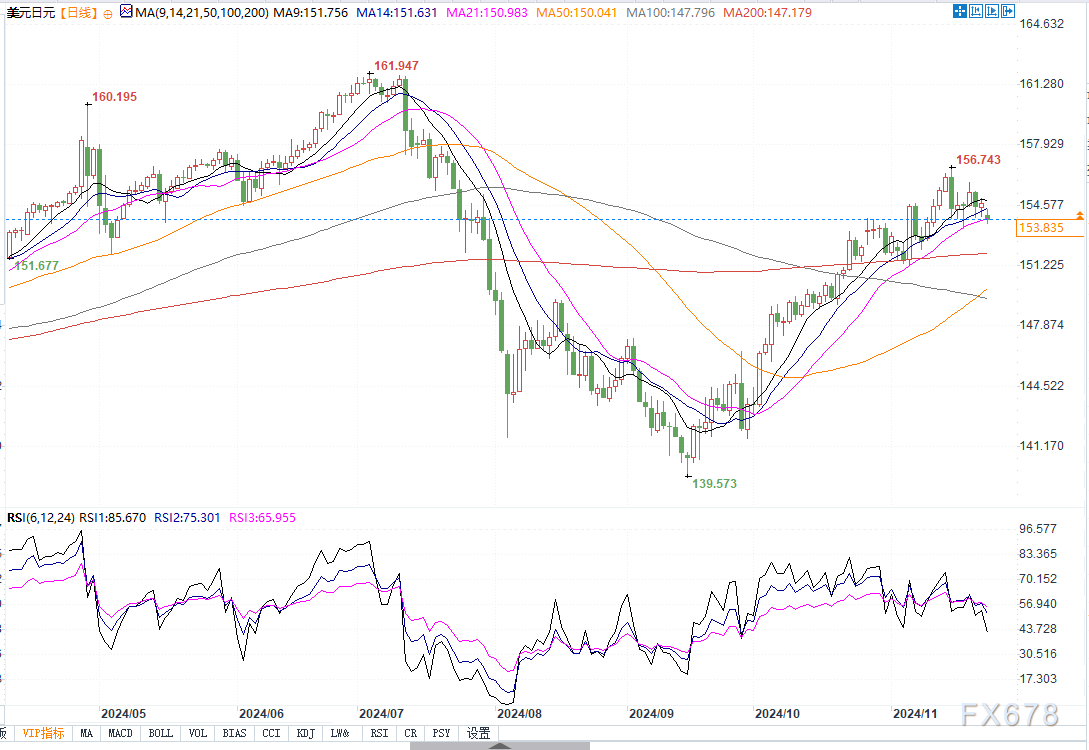1089x750 pixels.
Task: Click the 160.195 high price label
Action: click(x=115, y=97)
